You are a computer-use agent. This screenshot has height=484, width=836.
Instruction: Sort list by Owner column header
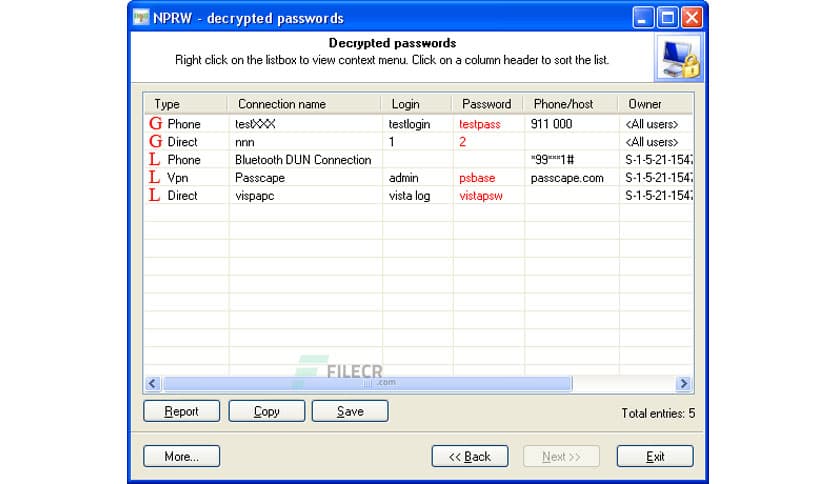pos(655,104)
